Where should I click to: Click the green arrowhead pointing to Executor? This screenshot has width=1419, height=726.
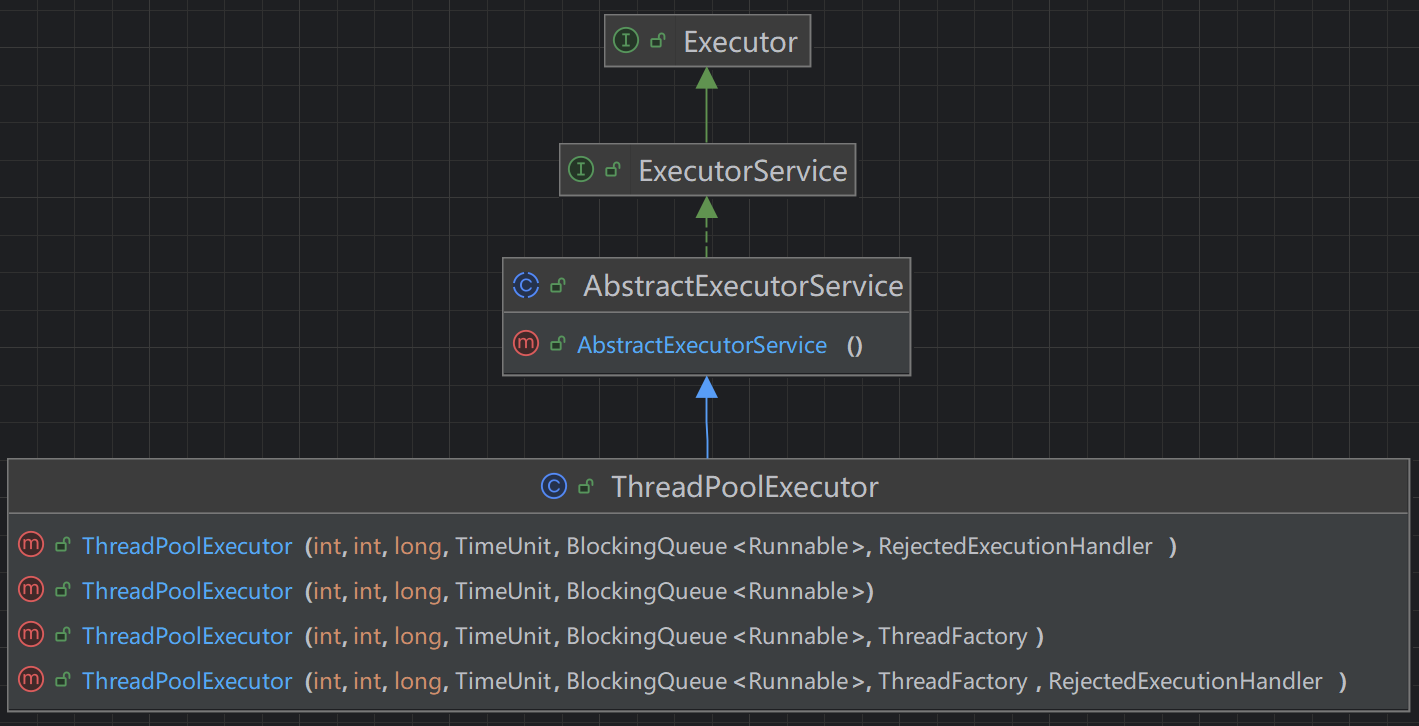[x=707, y=78]
